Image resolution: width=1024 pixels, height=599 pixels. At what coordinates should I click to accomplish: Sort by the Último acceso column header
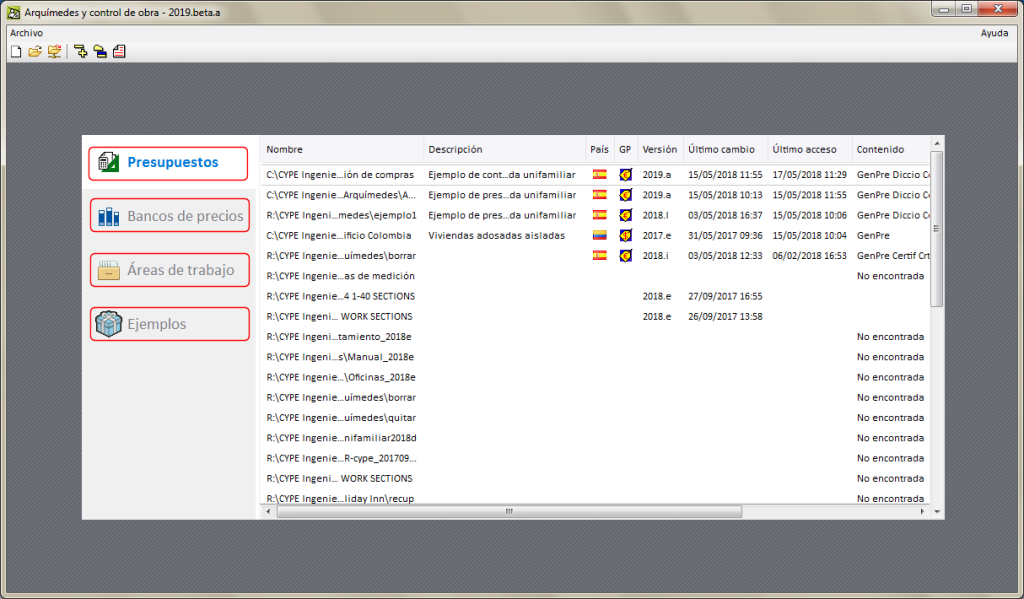click(810, 150)
